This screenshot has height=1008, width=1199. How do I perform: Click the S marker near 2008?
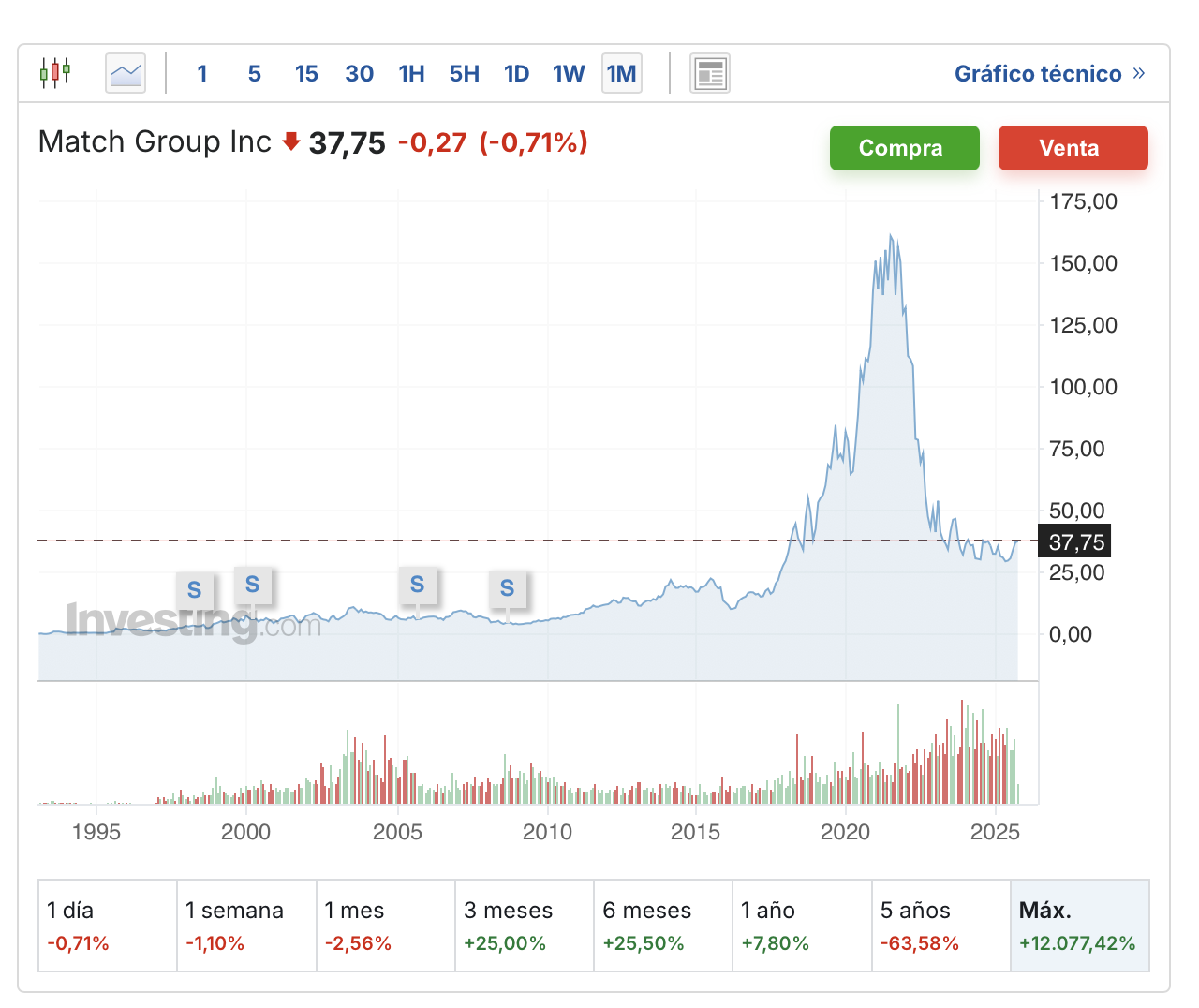pyautogui.click(x=507, y=588)
